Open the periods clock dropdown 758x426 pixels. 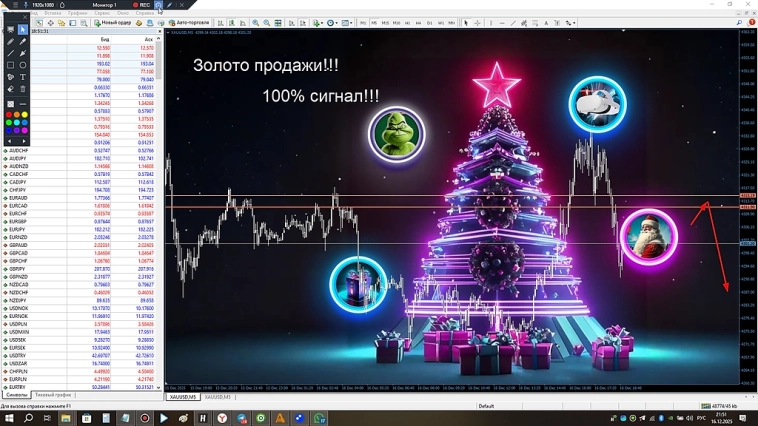[x=331, y=23]
